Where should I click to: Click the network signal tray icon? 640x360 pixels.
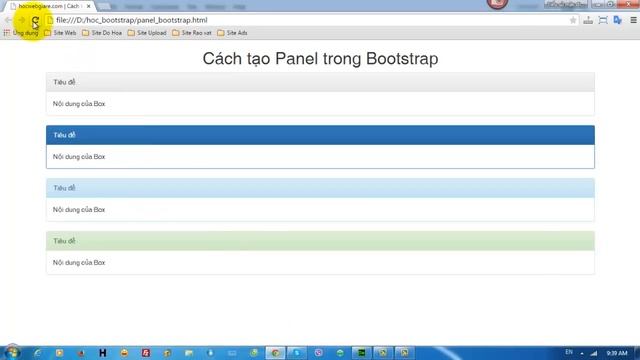click(594, 353)
